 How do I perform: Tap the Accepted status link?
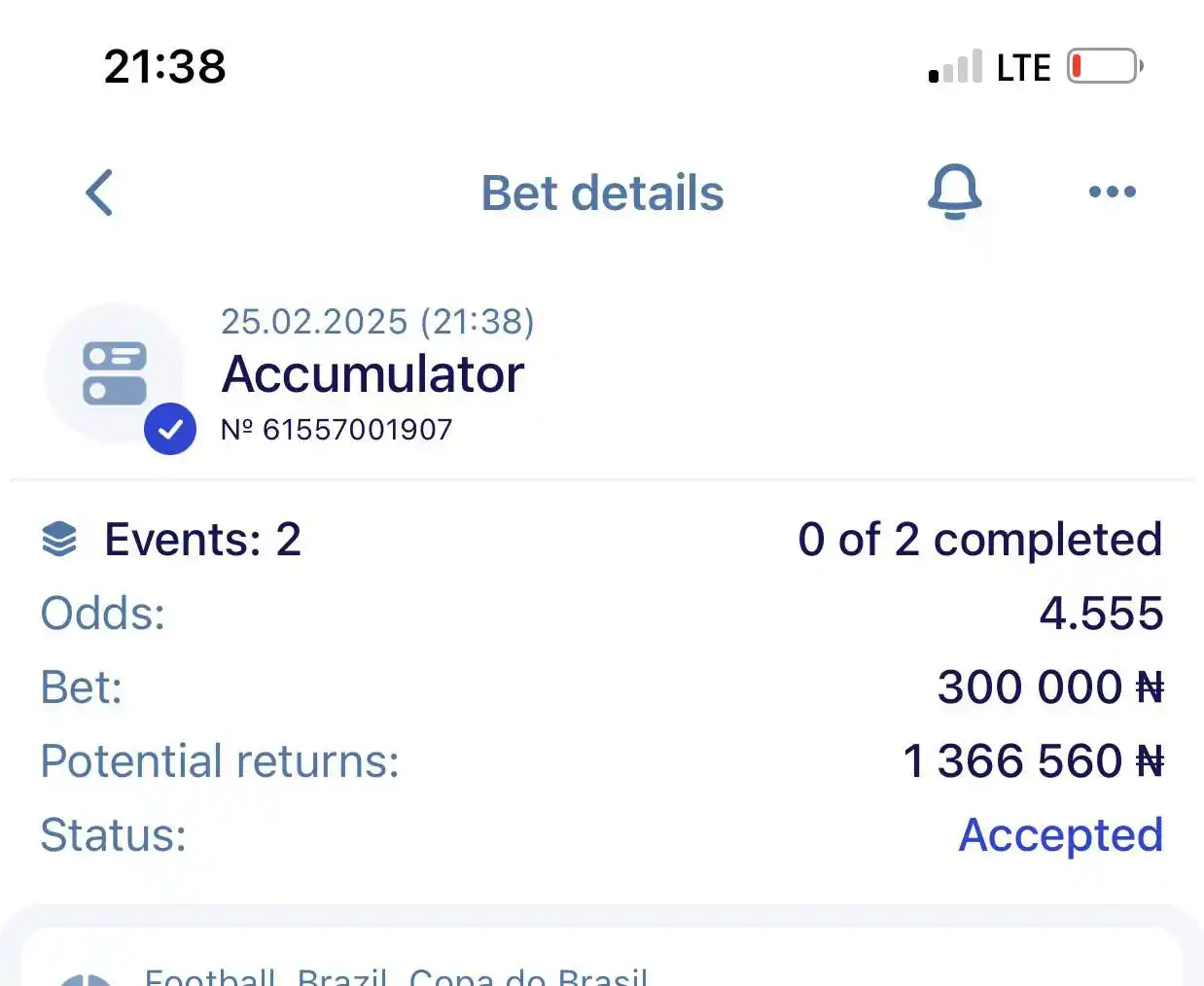pyautogui.click(x=1061, y=834)
